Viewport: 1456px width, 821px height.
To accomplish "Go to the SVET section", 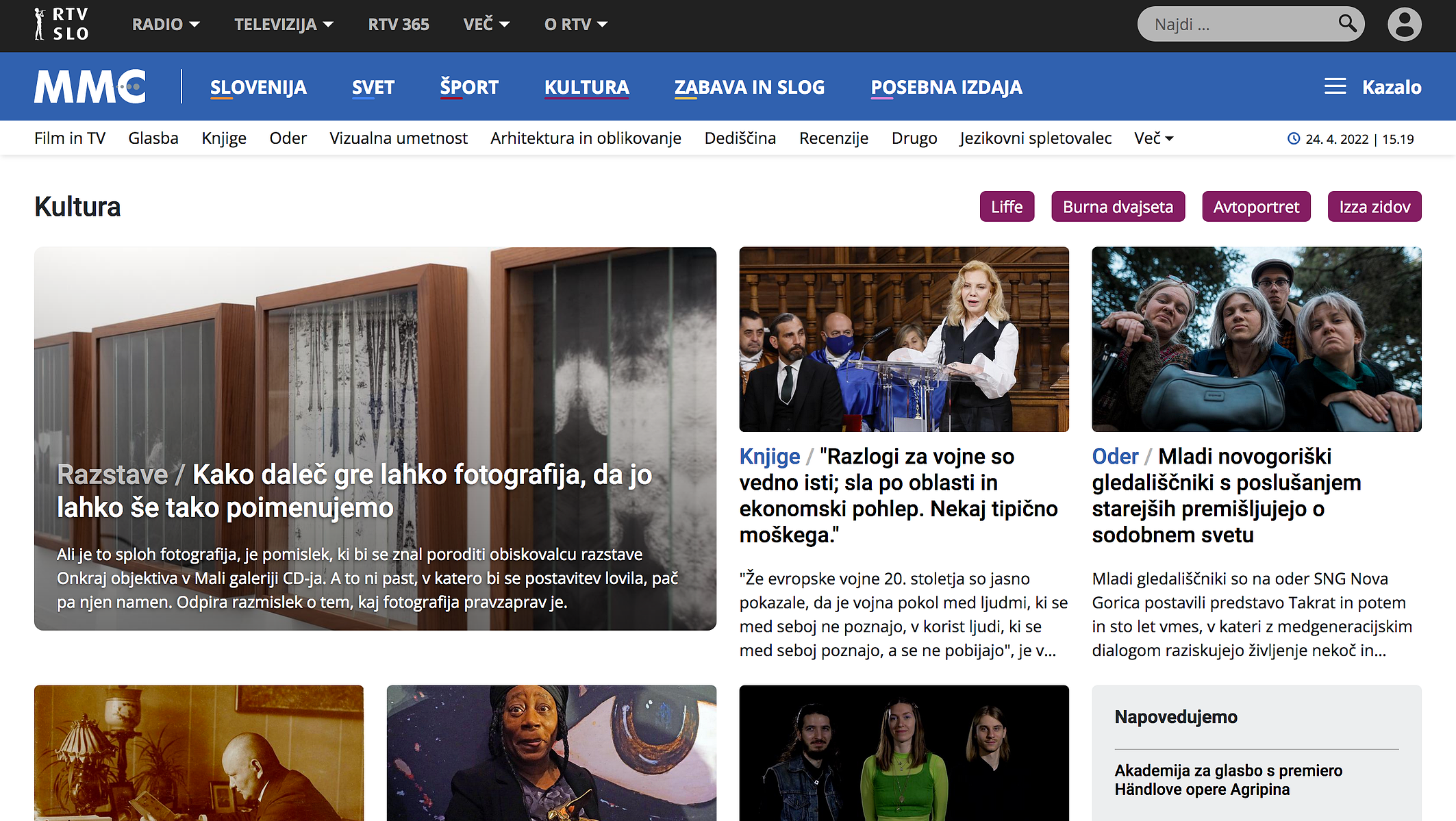I will (373, 87).
